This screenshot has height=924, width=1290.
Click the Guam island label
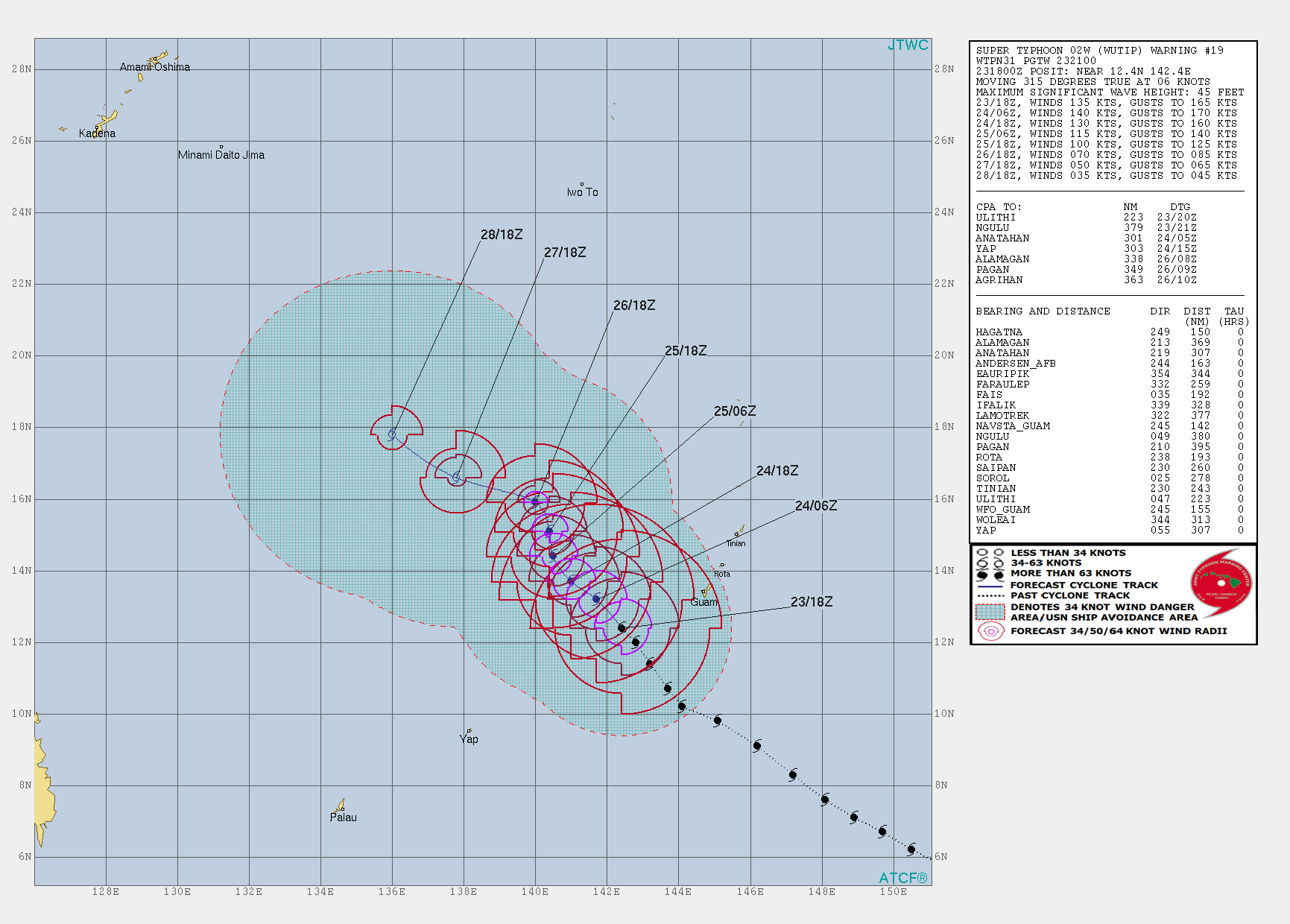[704, 602]
